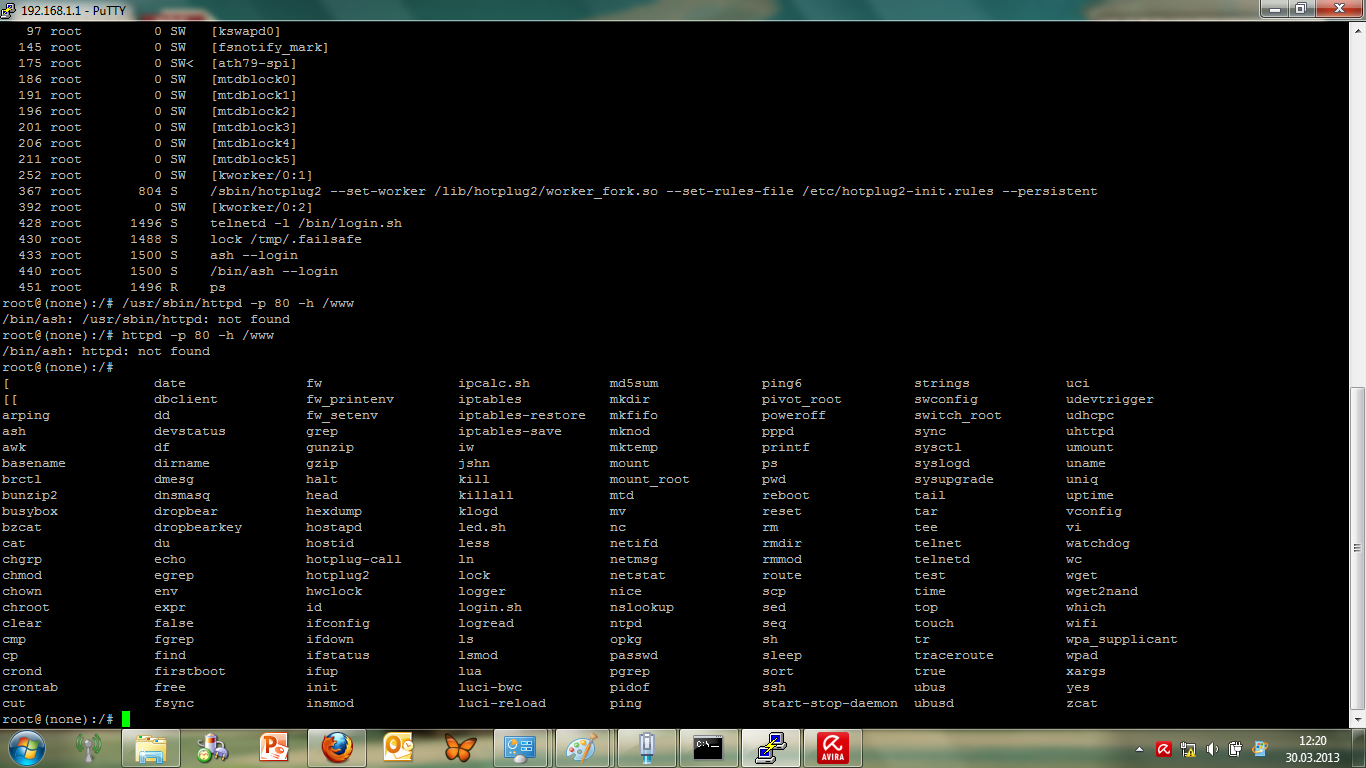This screenshot has height=768, width=1366.
Task: Open Outlook from the taskbar
Action: coord(398,748)
